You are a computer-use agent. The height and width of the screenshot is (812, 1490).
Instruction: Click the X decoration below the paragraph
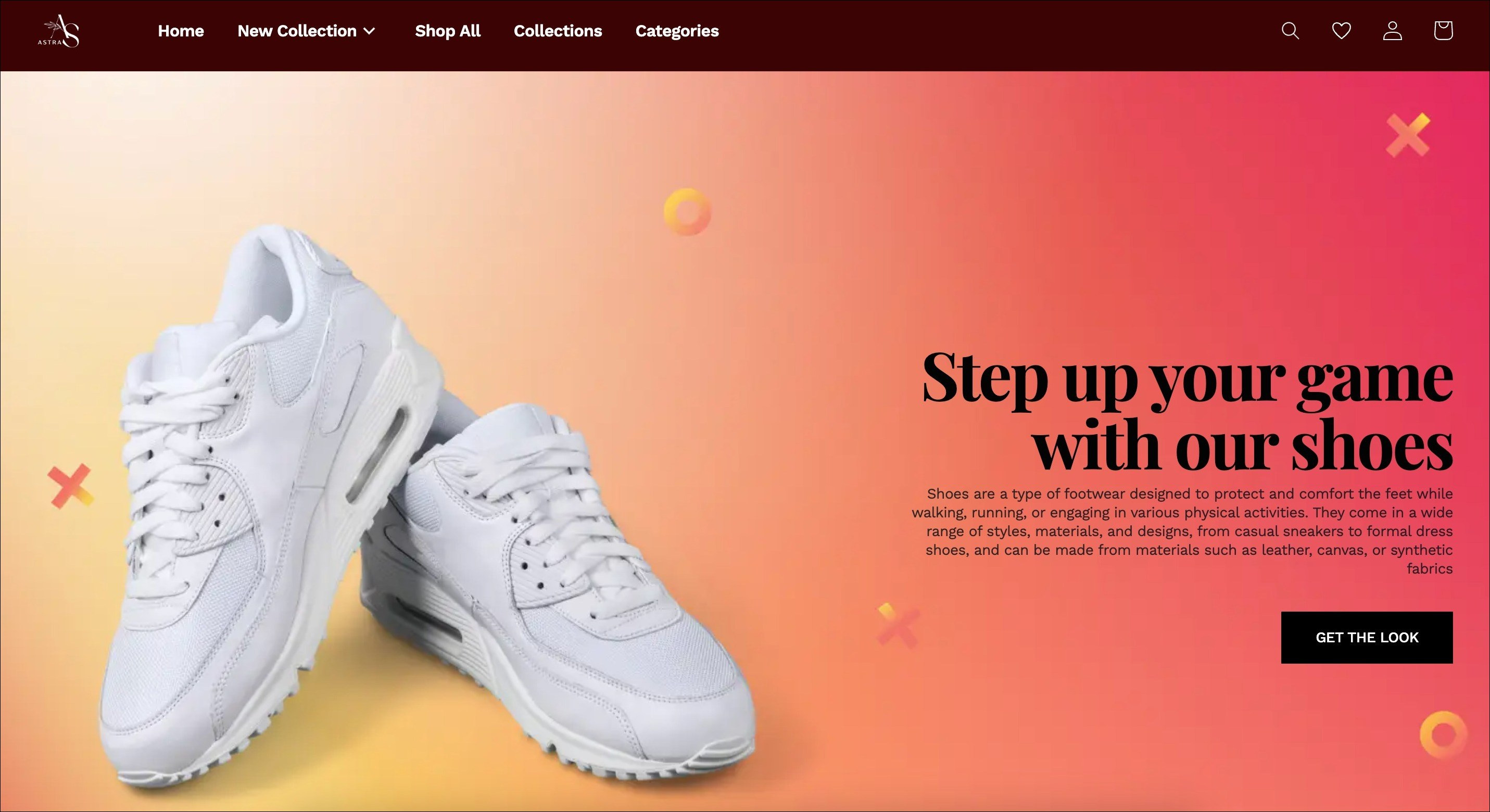click(897, 625)
